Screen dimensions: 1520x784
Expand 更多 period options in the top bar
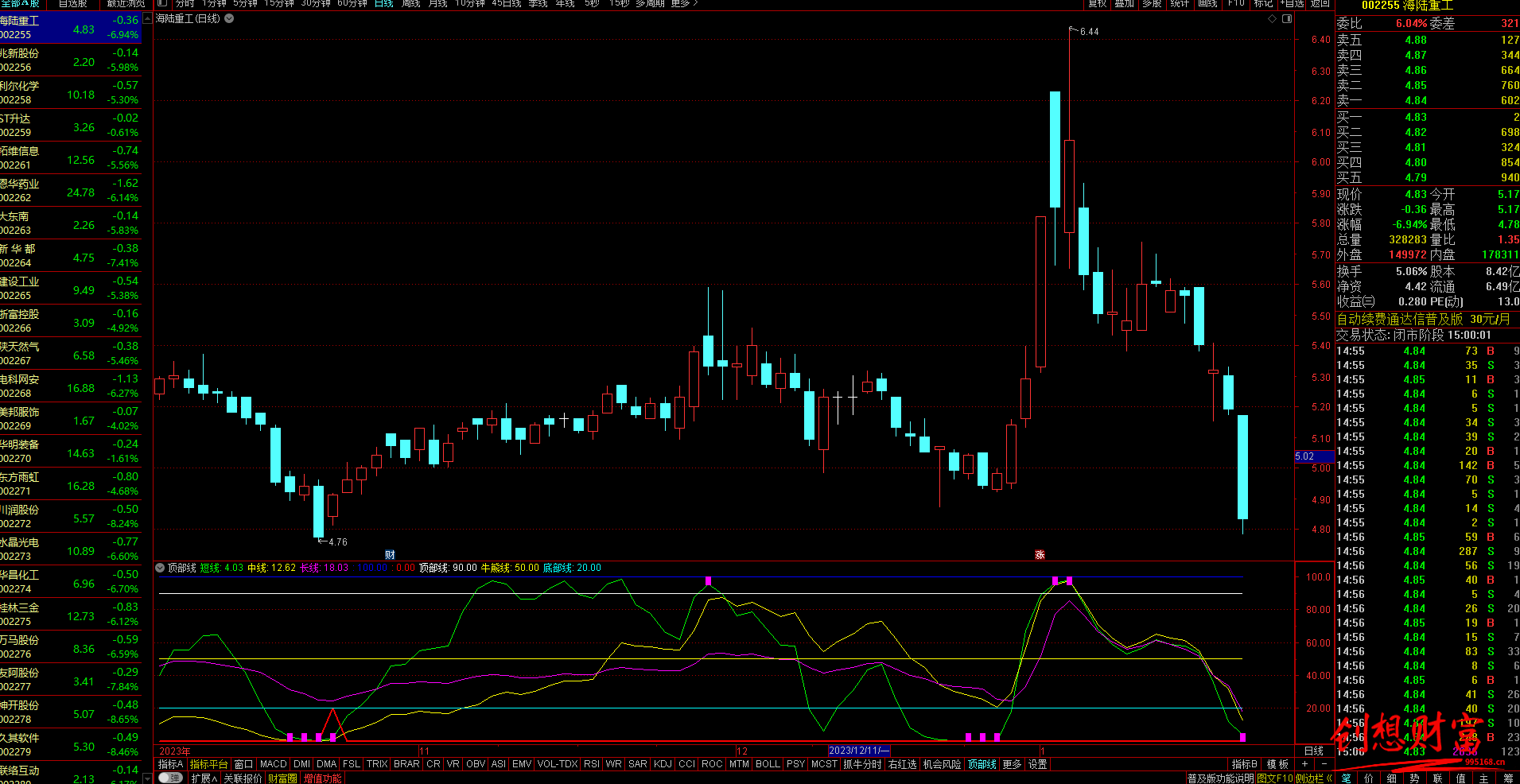[684, 3]
